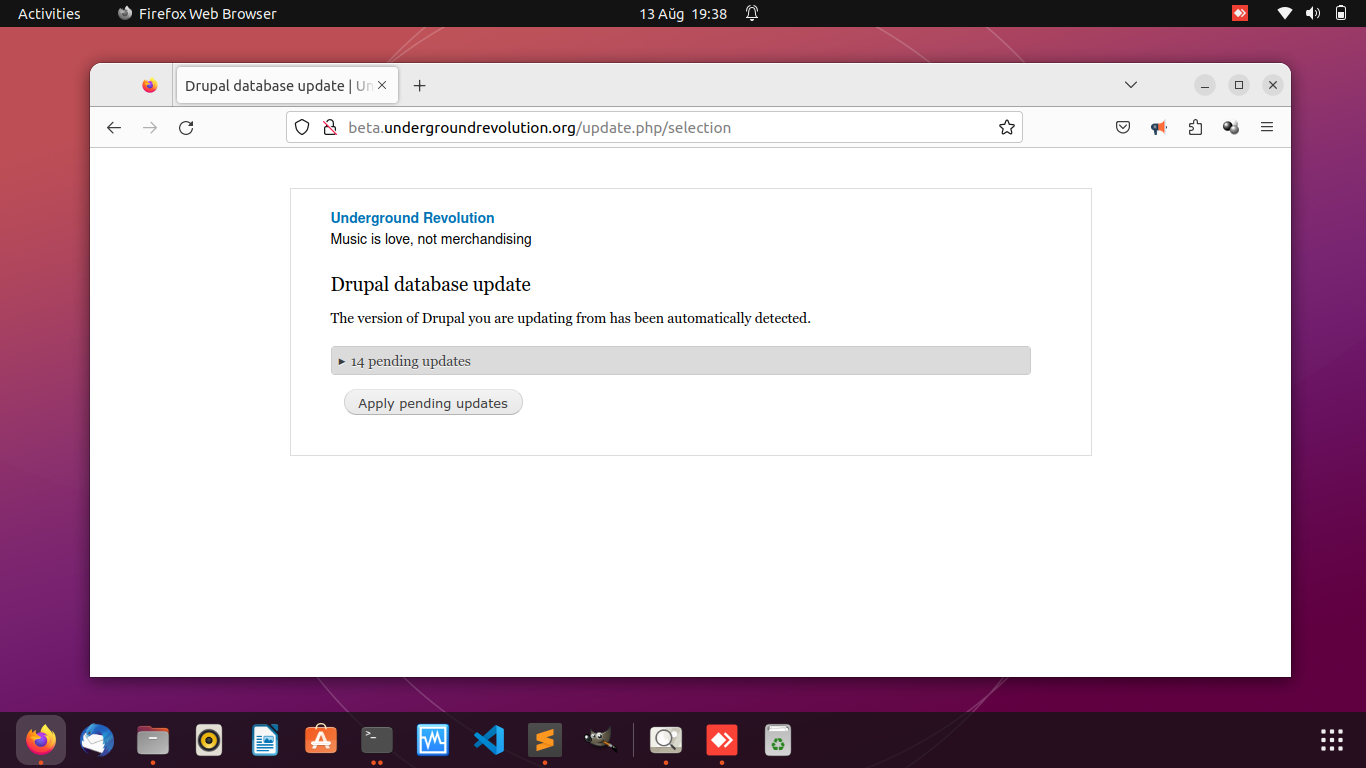Viewport: 1366px width, 768px height.
Task: Launch Rhythmbox from the dock
Action: 209,740
